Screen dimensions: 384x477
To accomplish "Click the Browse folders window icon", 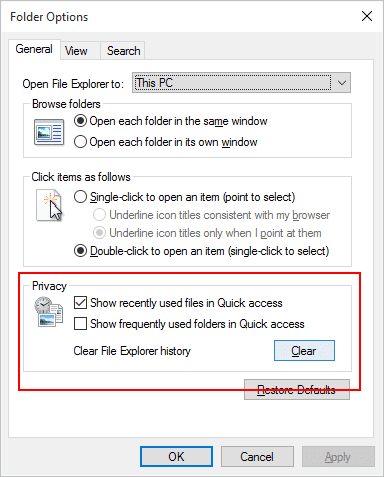I will tap(49, 132).
